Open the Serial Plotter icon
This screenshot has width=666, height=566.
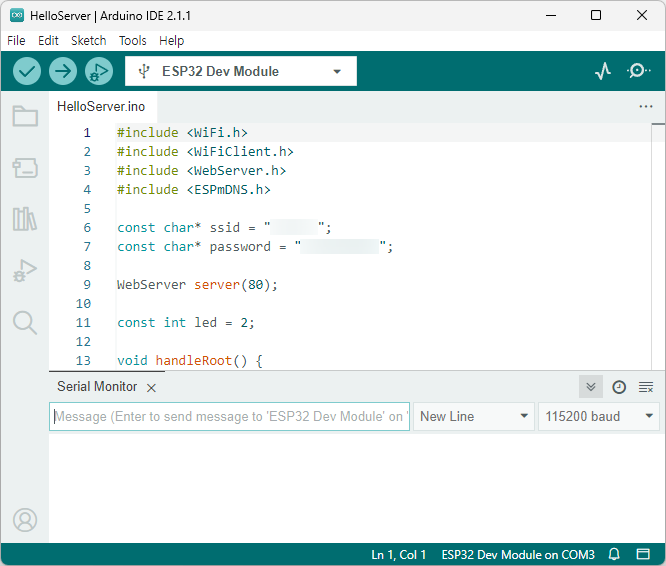(x=603, y=71)
